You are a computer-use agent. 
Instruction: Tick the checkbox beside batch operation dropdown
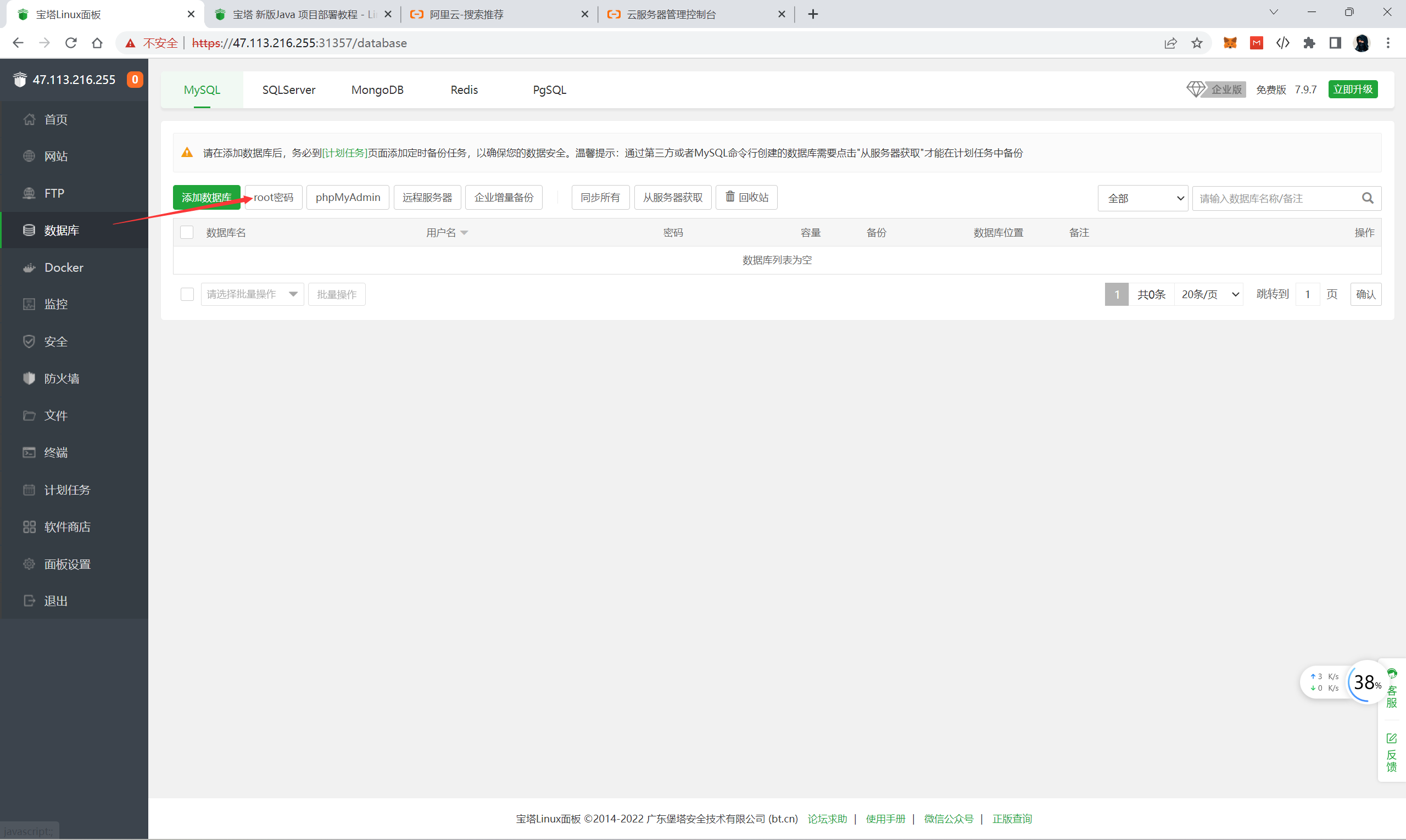point(187,294)
